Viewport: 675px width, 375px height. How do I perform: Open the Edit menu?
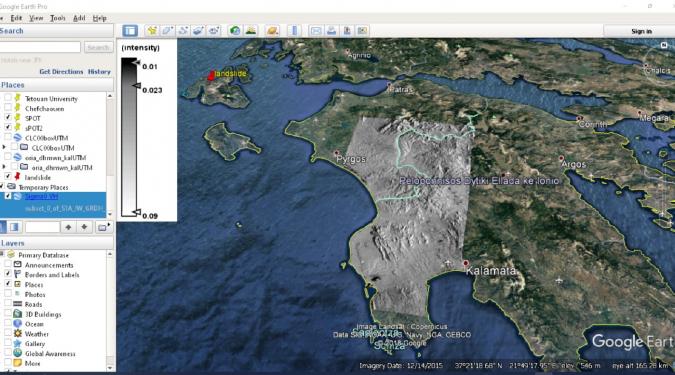coord(16,18)
